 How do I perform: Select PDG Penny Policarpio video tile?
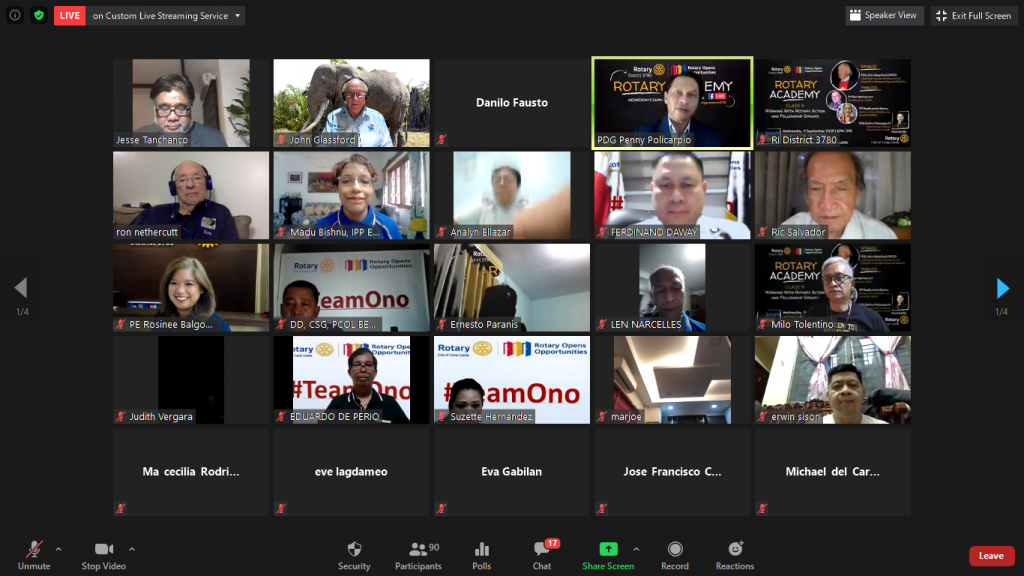tap(671, 102)
